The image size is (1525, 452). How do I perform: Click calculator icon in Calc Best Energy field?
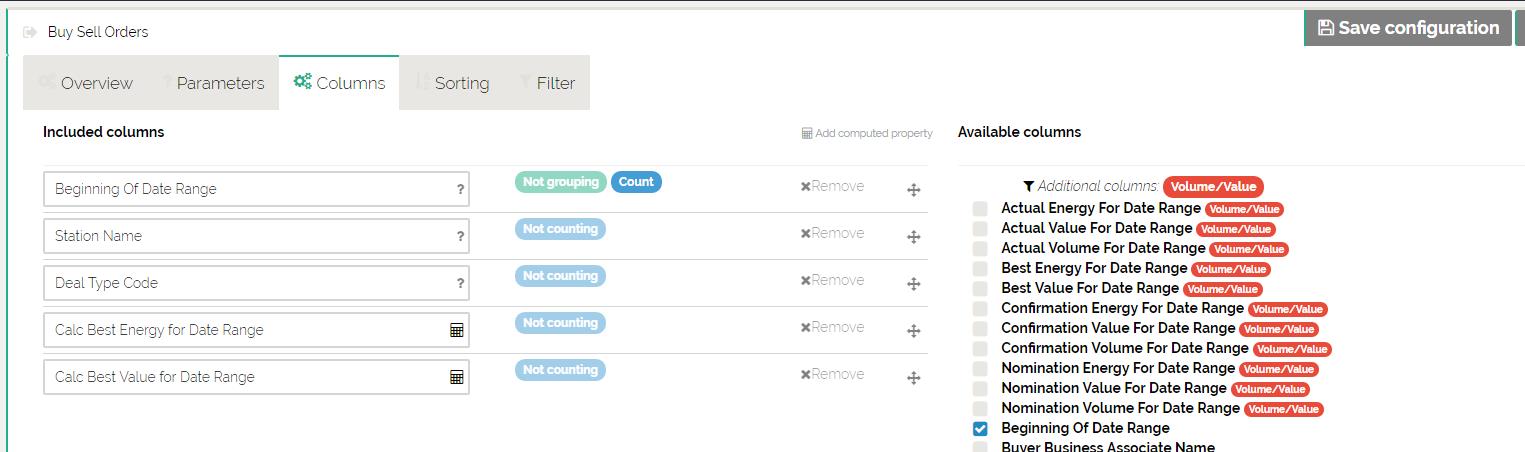[456, 330]
